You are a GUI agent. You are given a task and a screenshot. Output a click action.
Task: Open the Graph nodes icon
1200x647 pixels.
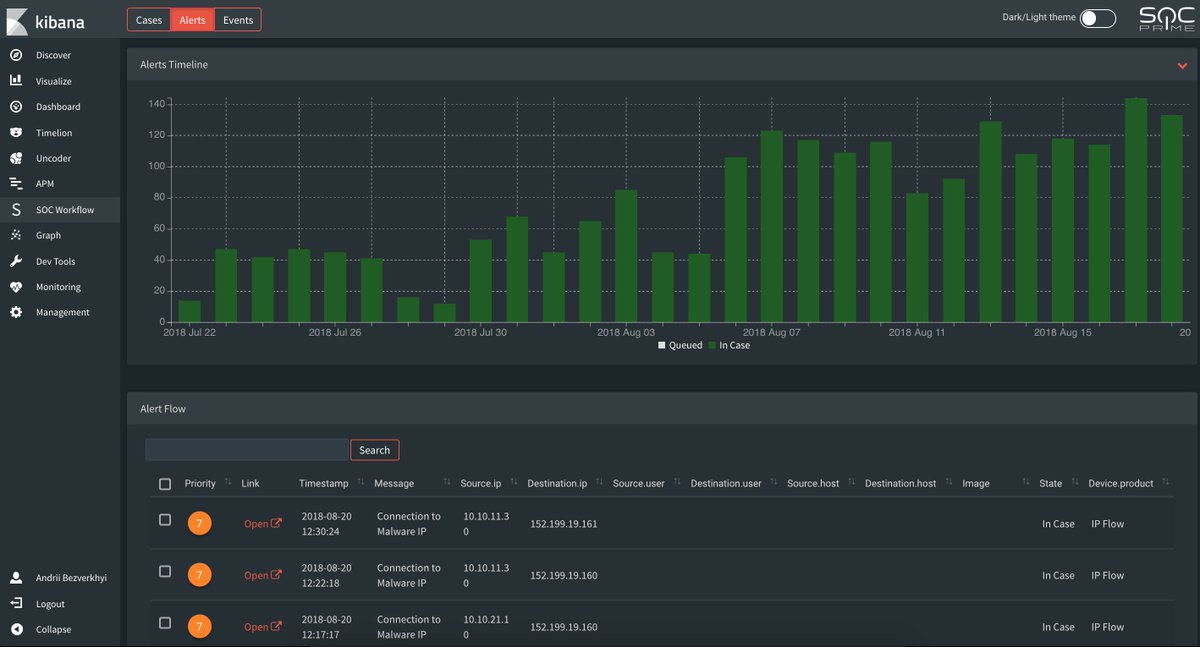tap(16, 235)
